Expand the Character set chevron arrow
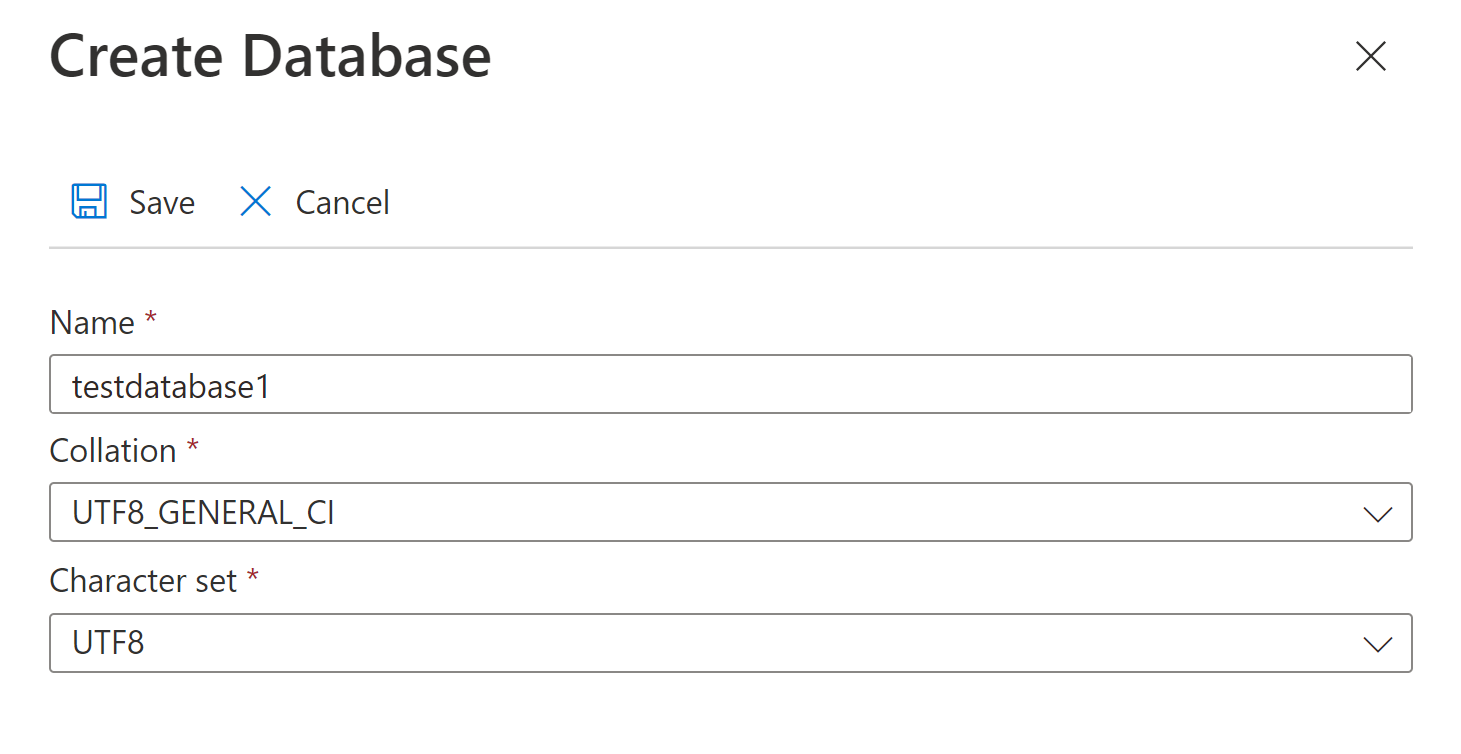The image size is (1461, 754). pos(1378,643)
